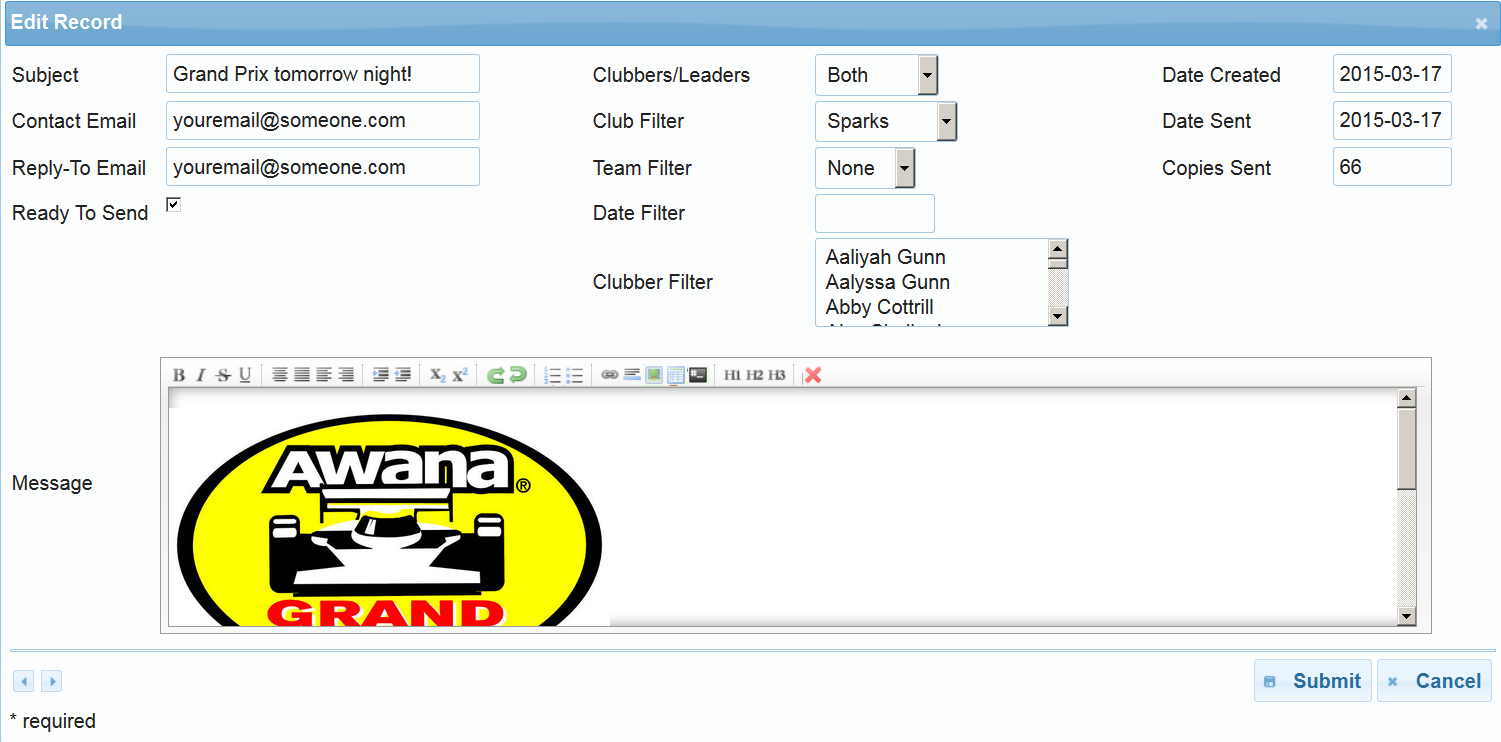Insert a hyperlink with the link icon
Screen dimensions: 1501x742
point(609,375)
